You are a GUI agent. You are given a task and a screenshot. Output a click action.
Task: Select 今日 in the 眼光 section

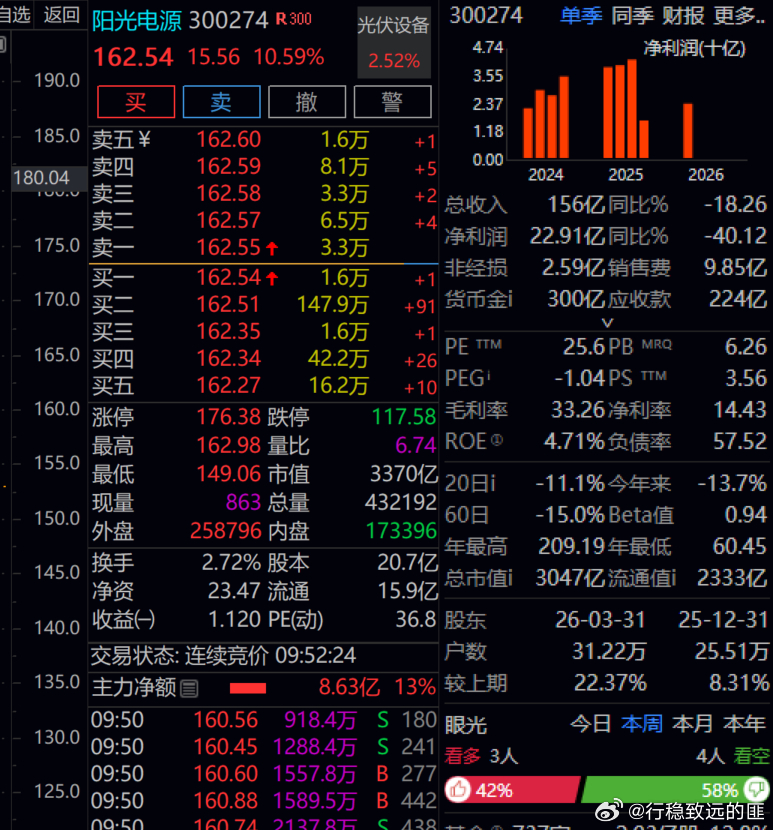[x=591, y=724]
